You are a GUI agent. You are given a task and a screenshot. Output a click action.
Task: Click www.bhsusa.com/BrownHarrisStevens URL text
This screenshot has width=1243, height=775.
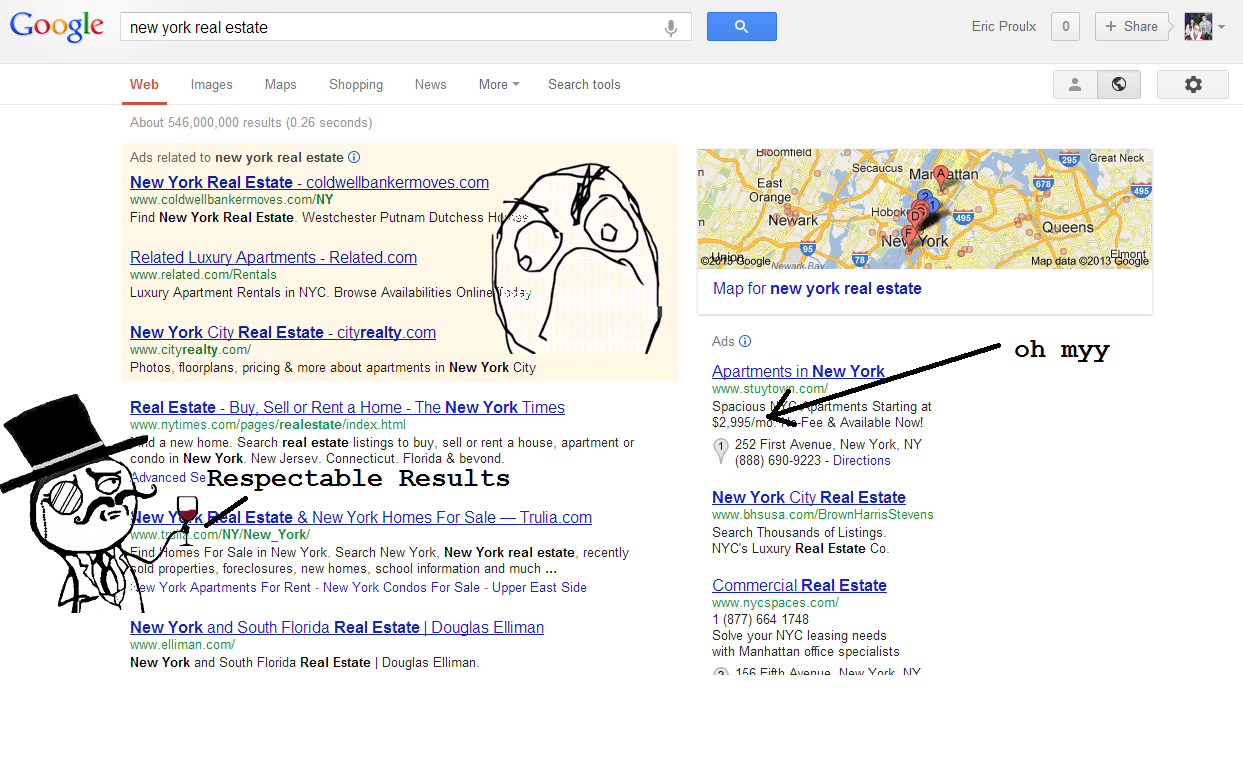click(822, 515)
